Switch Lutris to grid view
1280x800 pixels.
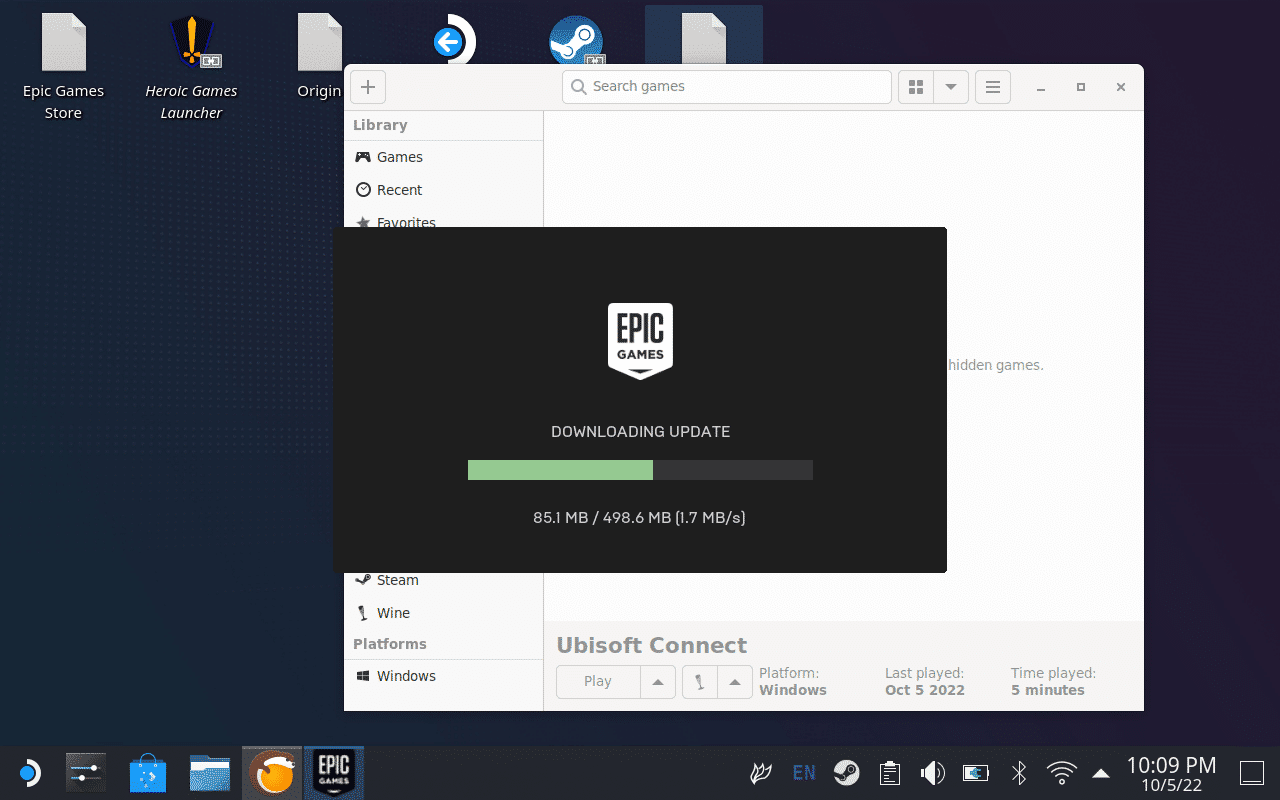point(916,87)
